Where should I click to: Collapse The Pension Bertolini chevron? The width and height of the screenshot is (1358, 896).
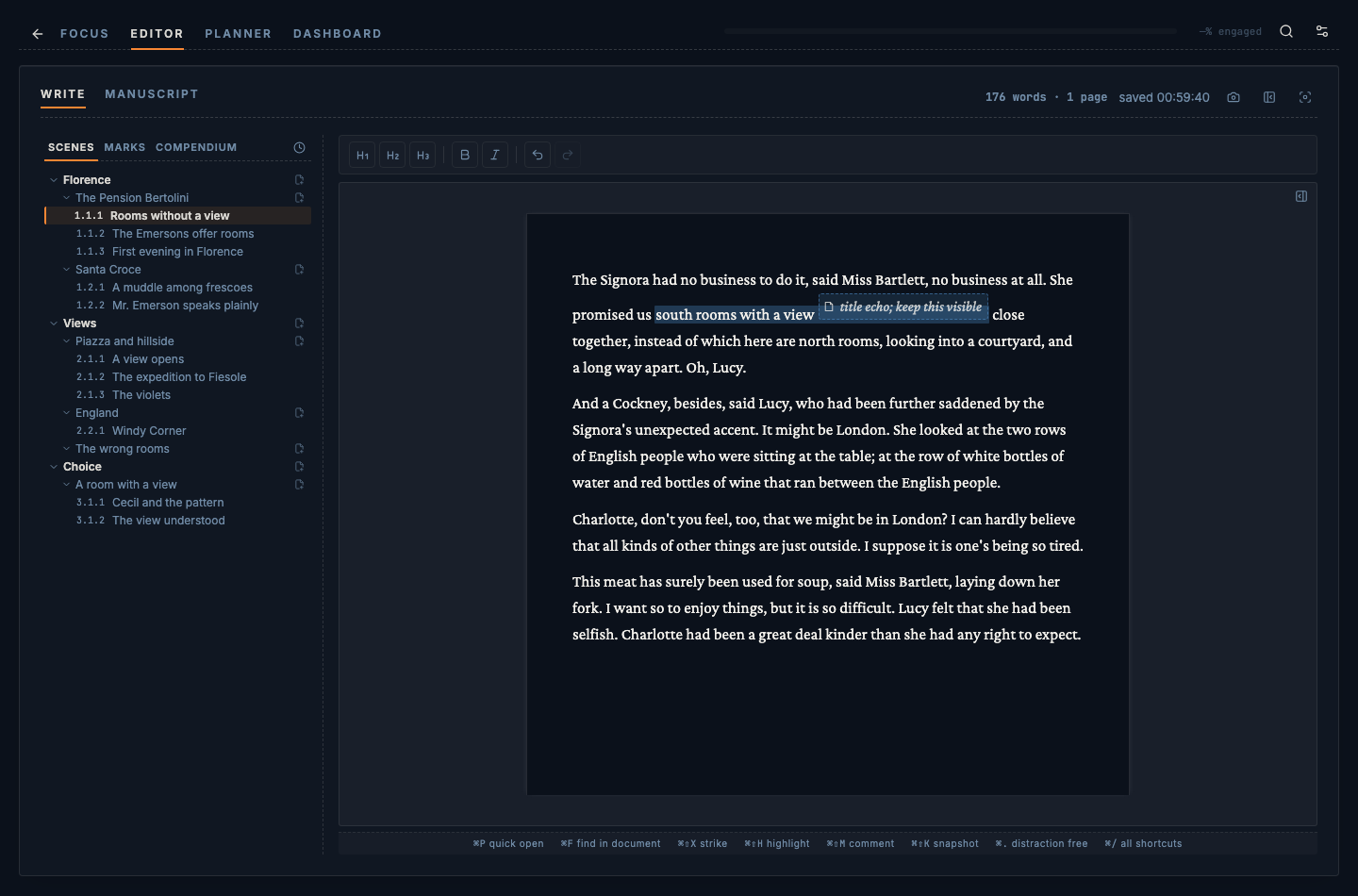[66, 198]
